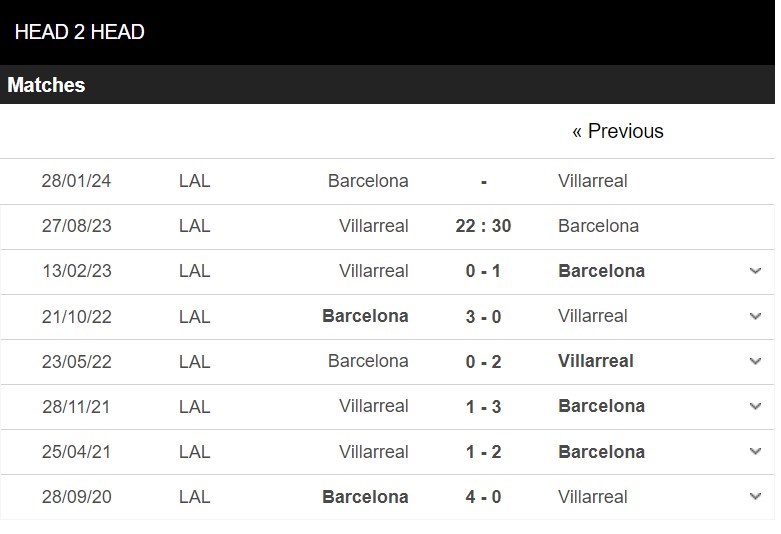Screen dimensions: 781x534
Task: Open the 4 - 0 score result
Action: [483, 497]
